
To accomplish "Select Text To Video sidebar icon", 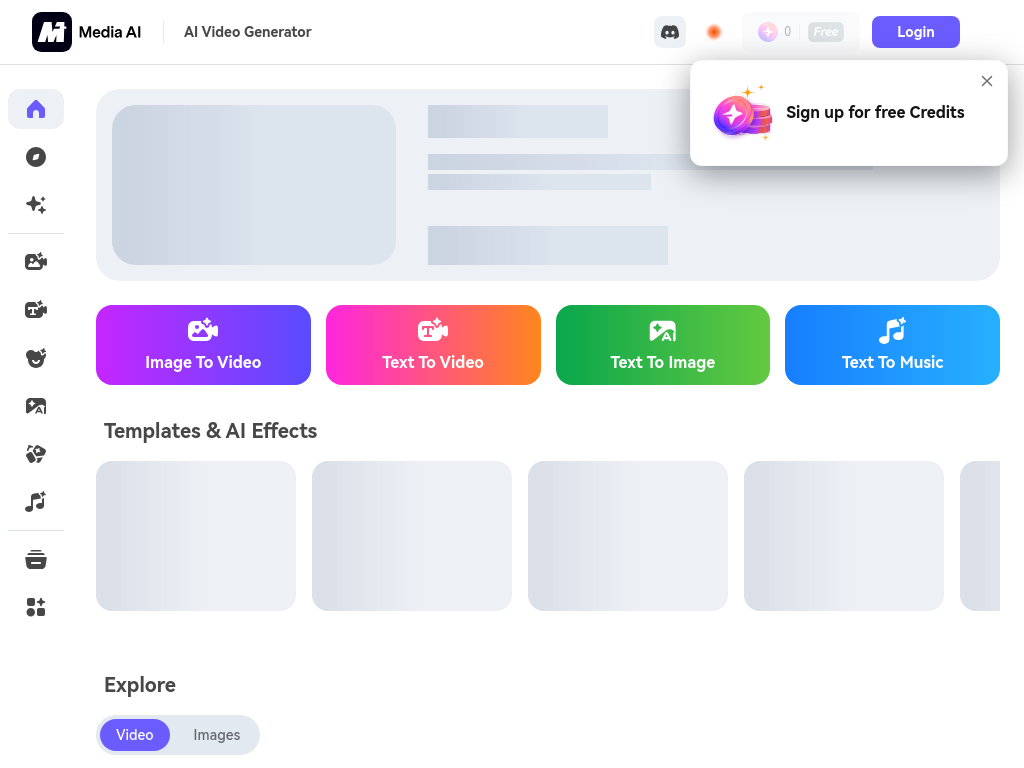I will click(x=36, y=310).
